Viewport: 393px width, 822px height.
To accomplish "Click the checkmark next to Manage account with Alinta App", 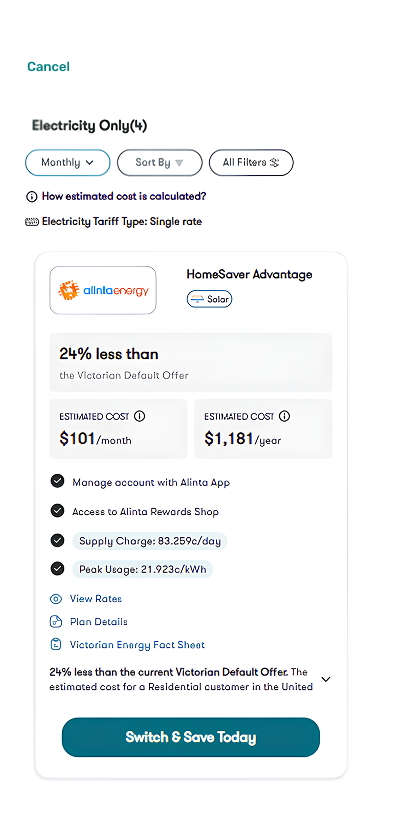I will click(57, 481).
